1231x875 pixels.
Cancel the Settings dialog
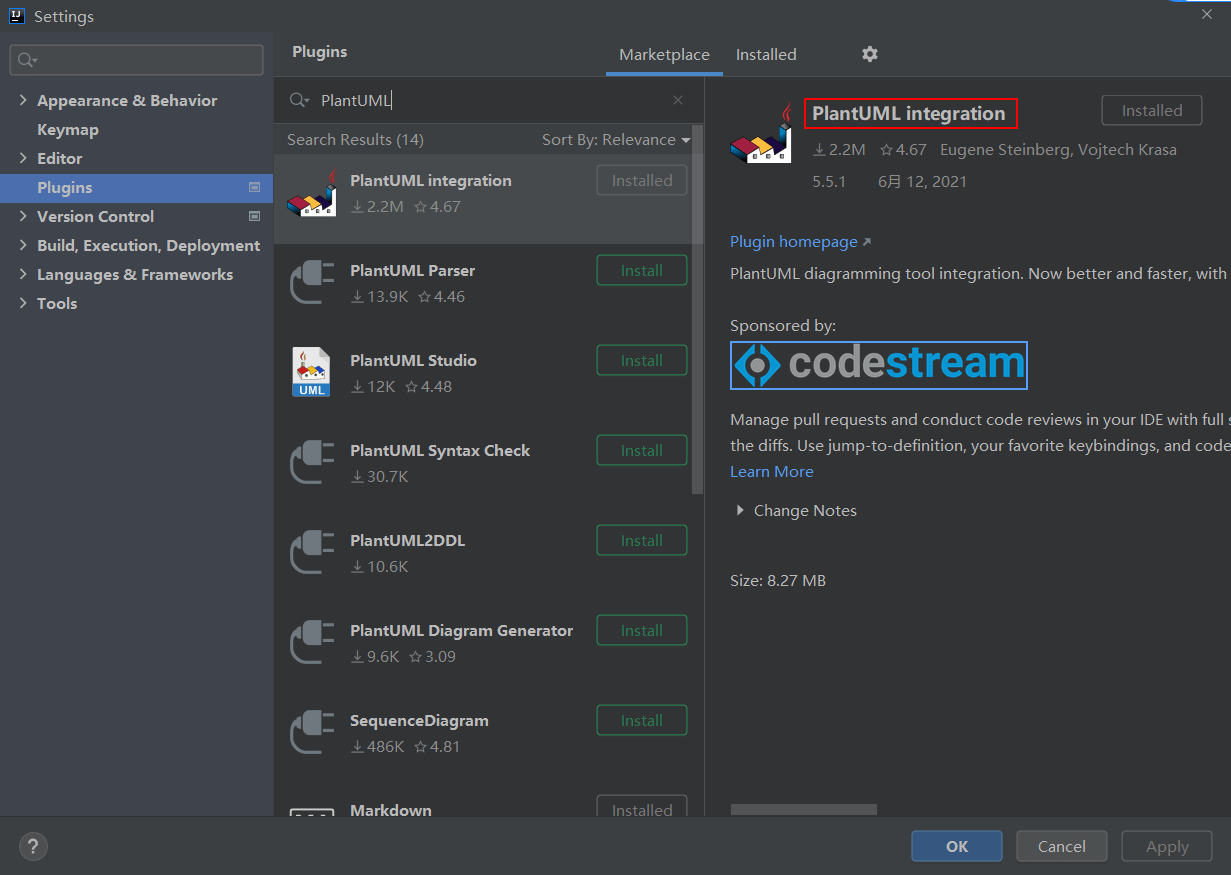tap(1062, 846)
